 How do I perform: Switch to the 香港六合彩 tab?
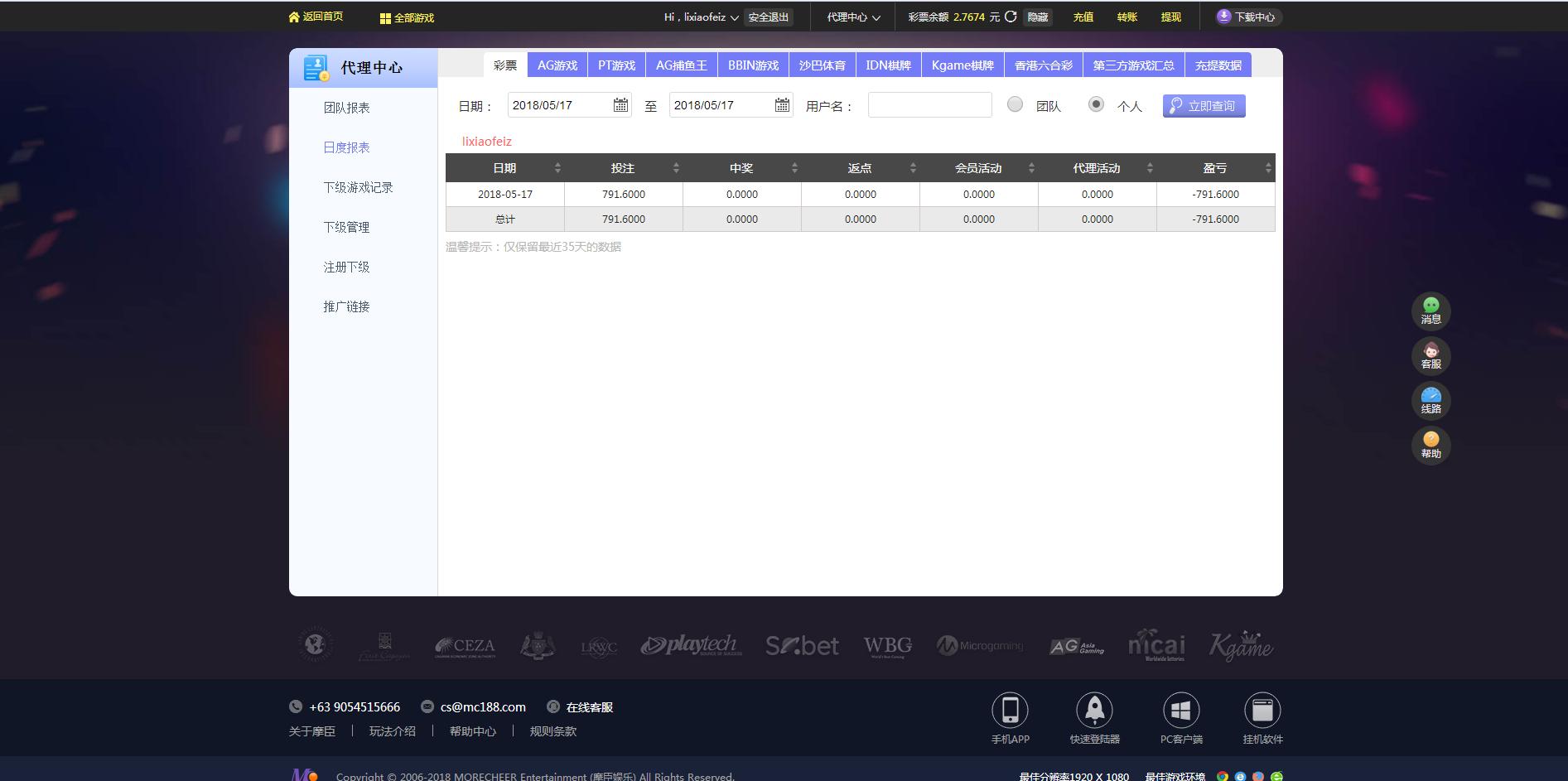coord(1043,64)
